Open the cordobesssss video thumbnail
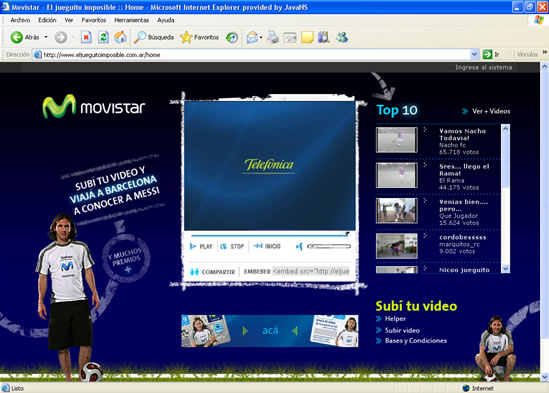549x393 pixels. tap(397, 246)
